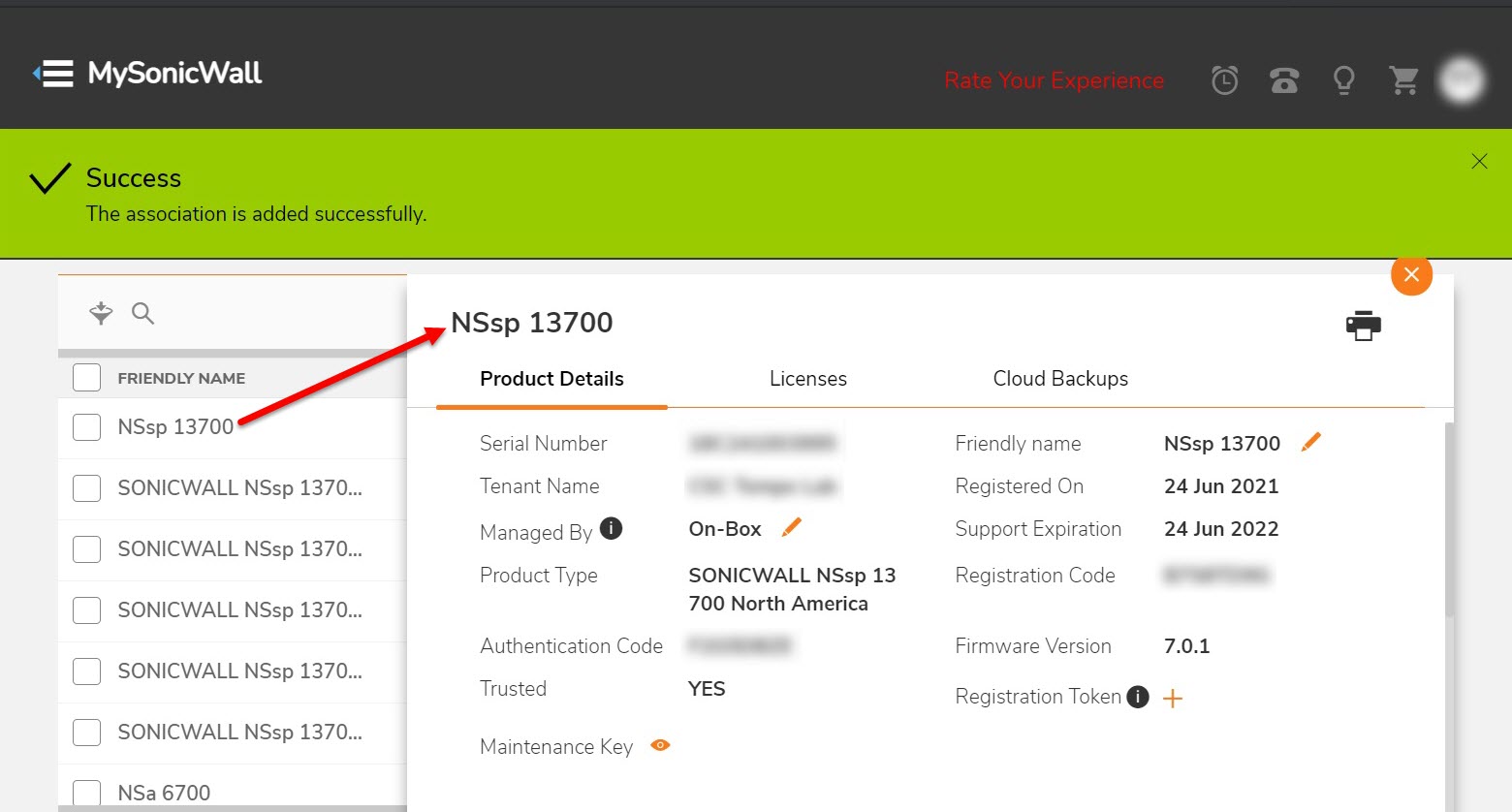Edit the Friendly name with pencil icon

click(x=1310, y=443)
